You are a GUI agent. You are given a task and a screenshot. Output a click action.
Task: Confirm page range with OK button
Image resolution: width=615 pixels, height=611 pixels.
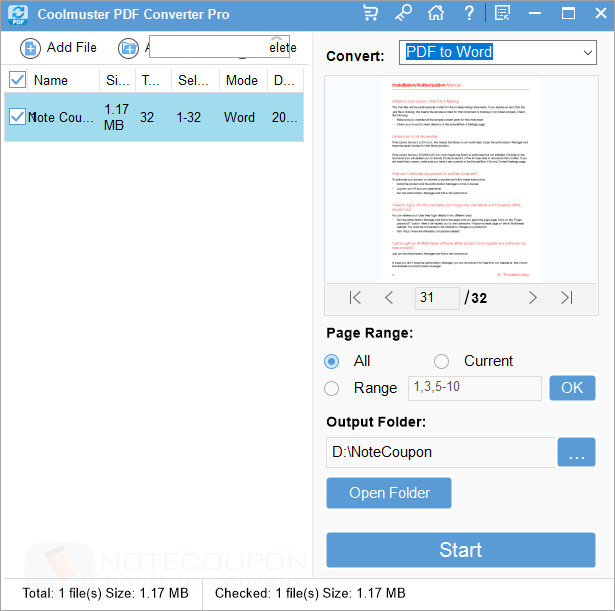tap(572, 388)
